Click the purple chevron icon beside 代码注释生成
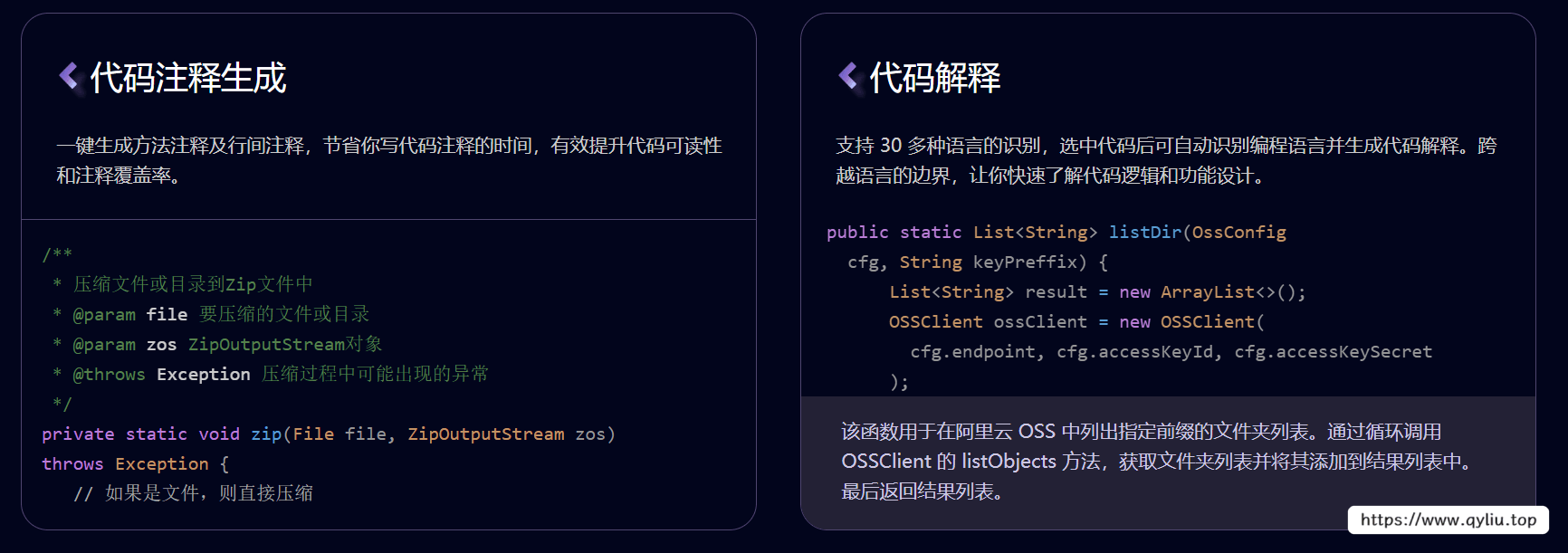Image resolution: width=1568 pixels, height=553 pixels. tap(70, 76)
